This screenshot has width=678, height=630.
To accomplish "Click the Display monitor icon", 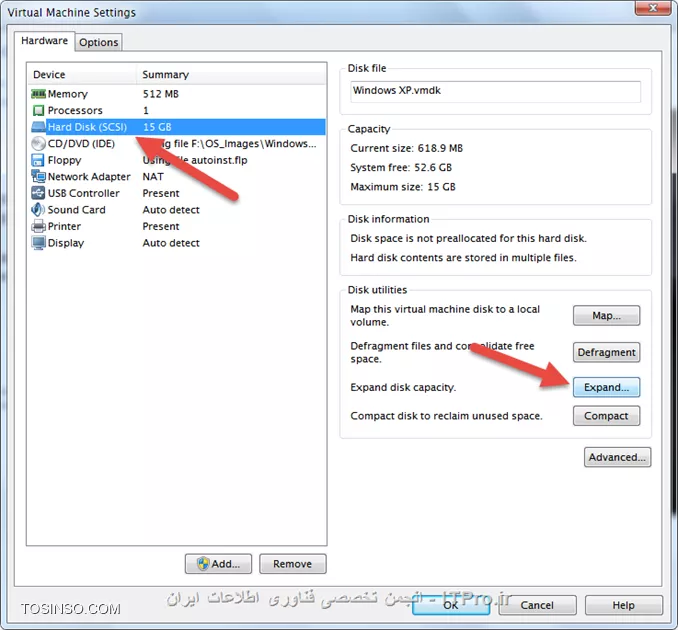I will [38, 243].
